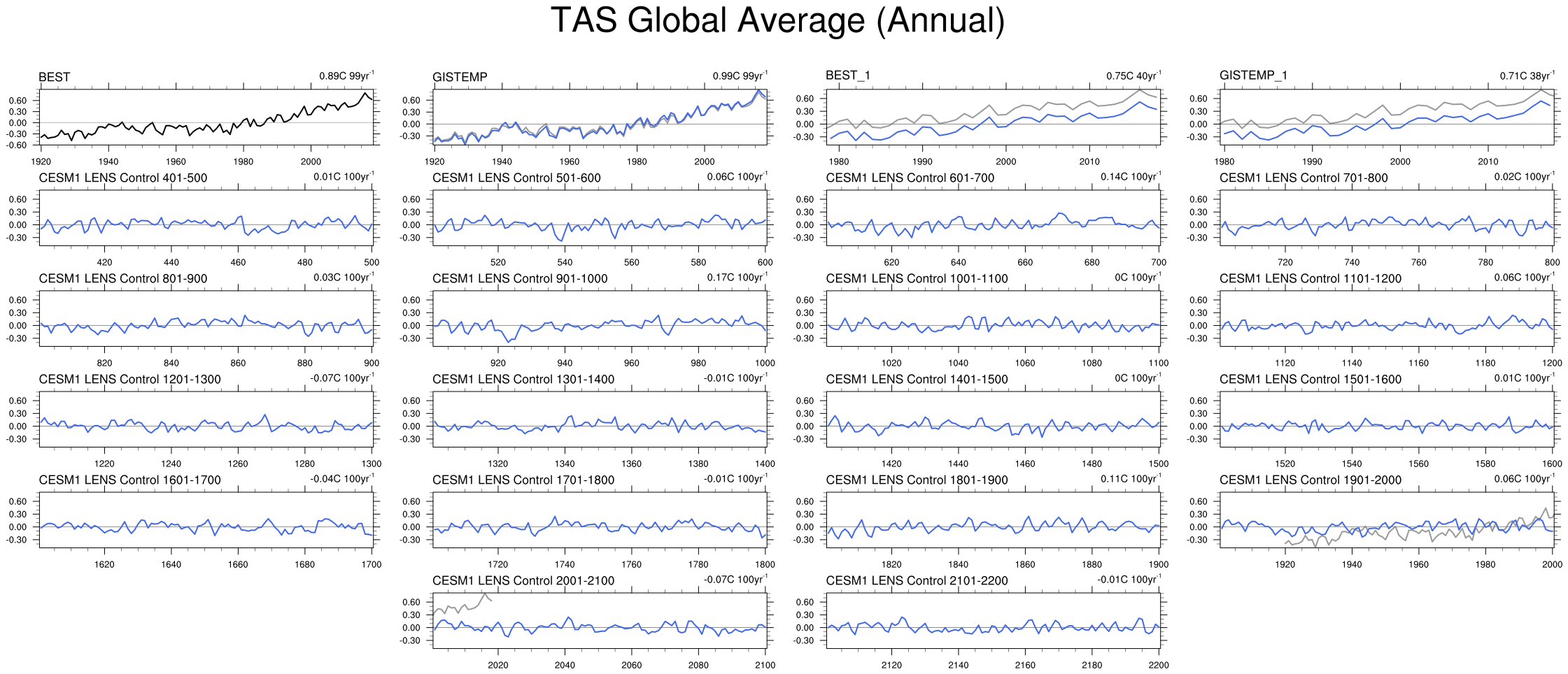The image size is (1568, 674).
Task: Click the 0.14C 100yr trend label
Action: pos(1130,177)
